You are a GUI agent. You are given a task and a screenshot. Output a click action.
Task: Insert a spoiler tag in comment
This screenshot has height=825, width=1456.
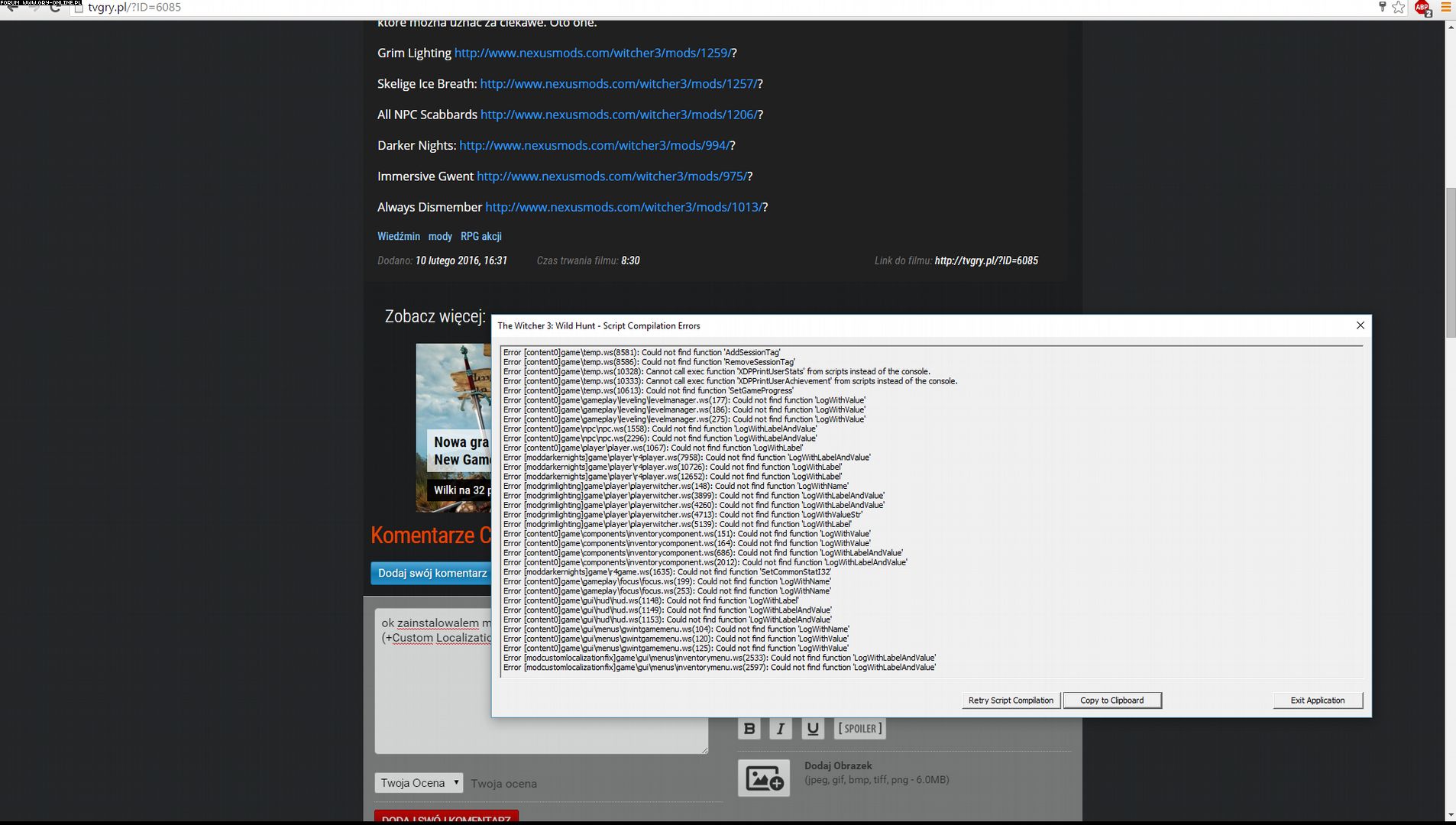(x=859, y=729)
